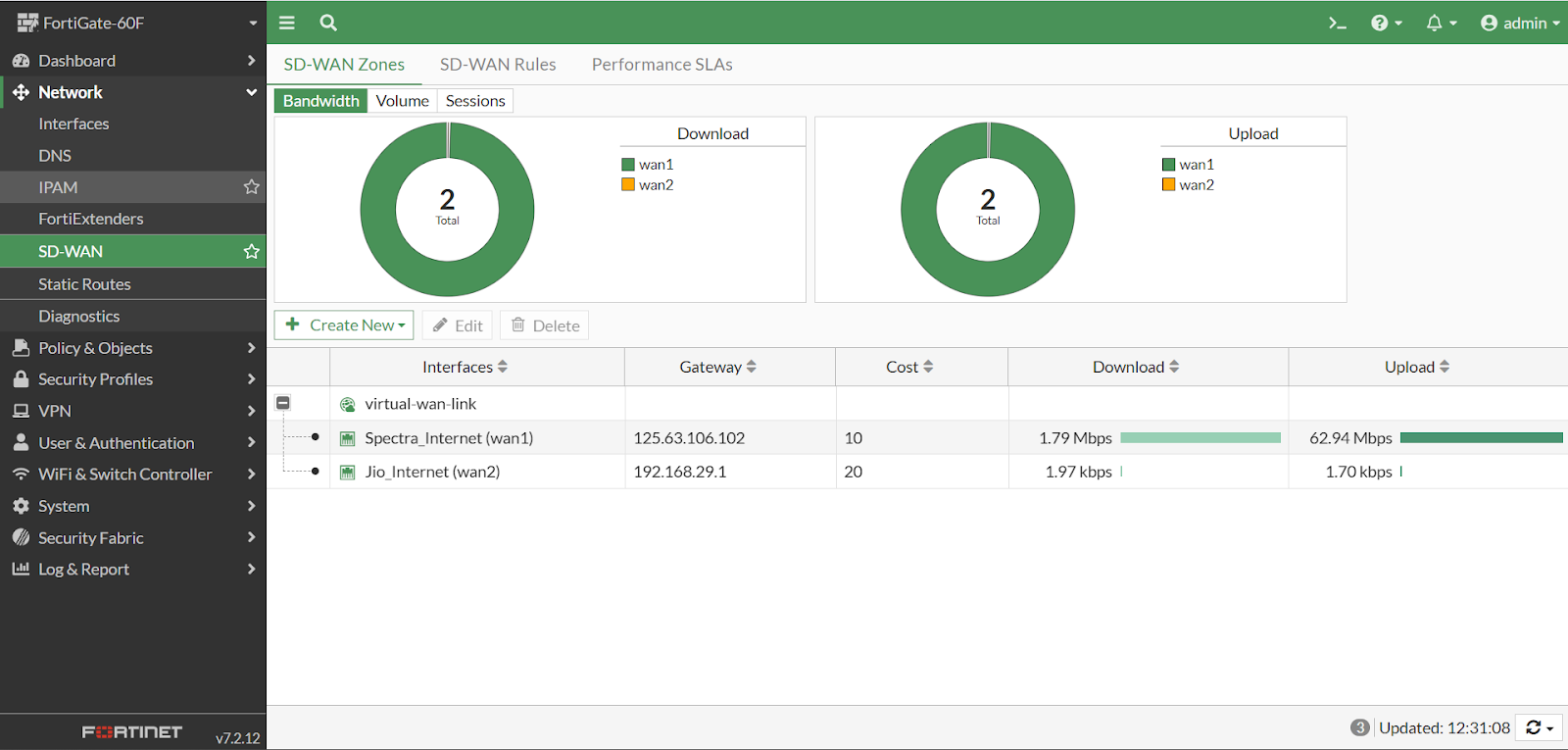Viewport: 1568px width, 750px height.
Task: Open the notifications bell
Action: pyautogui.click(x=1441, y=23)
